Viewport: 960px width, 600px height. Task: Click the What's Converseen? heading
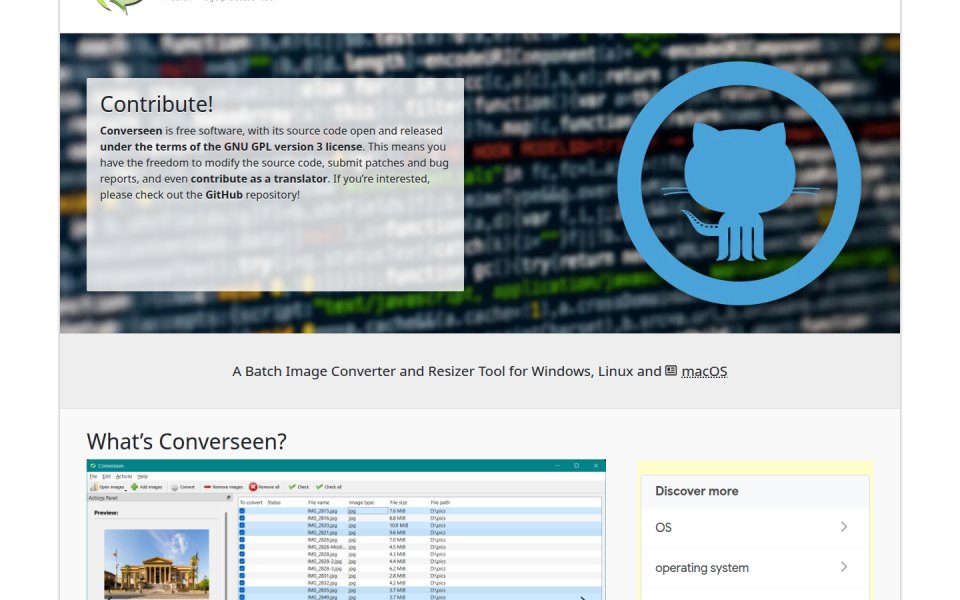pos(187,441)
